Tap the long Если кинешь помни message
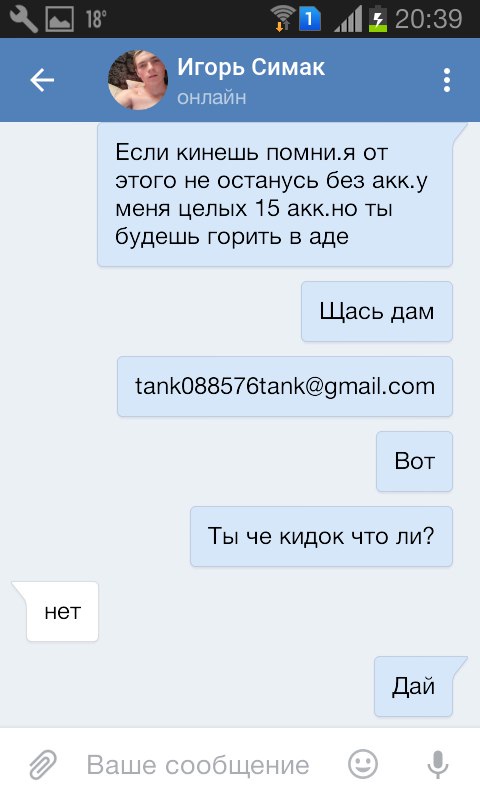The height and width of the screenshot is (800, 480). pyautogui.click(x=275, y=194)
